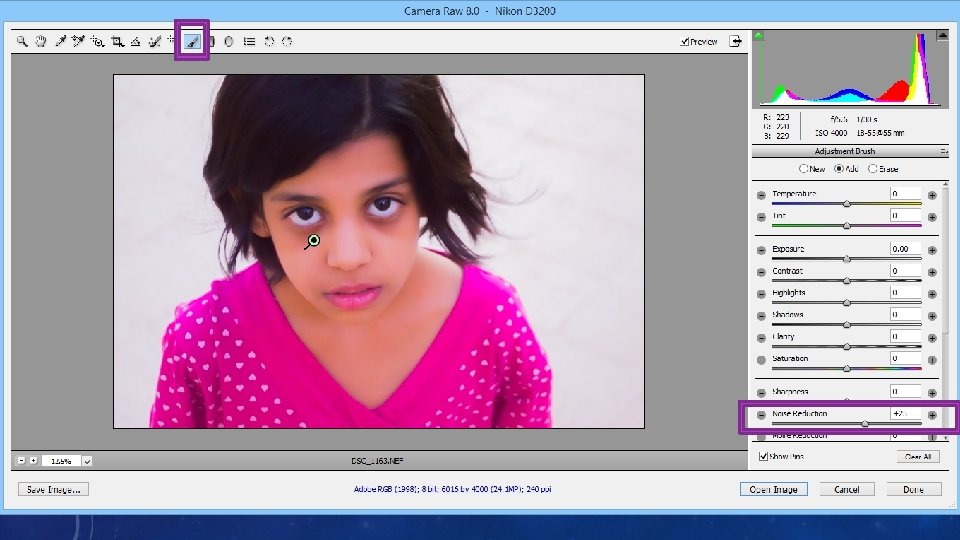Select the Radial Filter tool

click(x=229, y=41)
